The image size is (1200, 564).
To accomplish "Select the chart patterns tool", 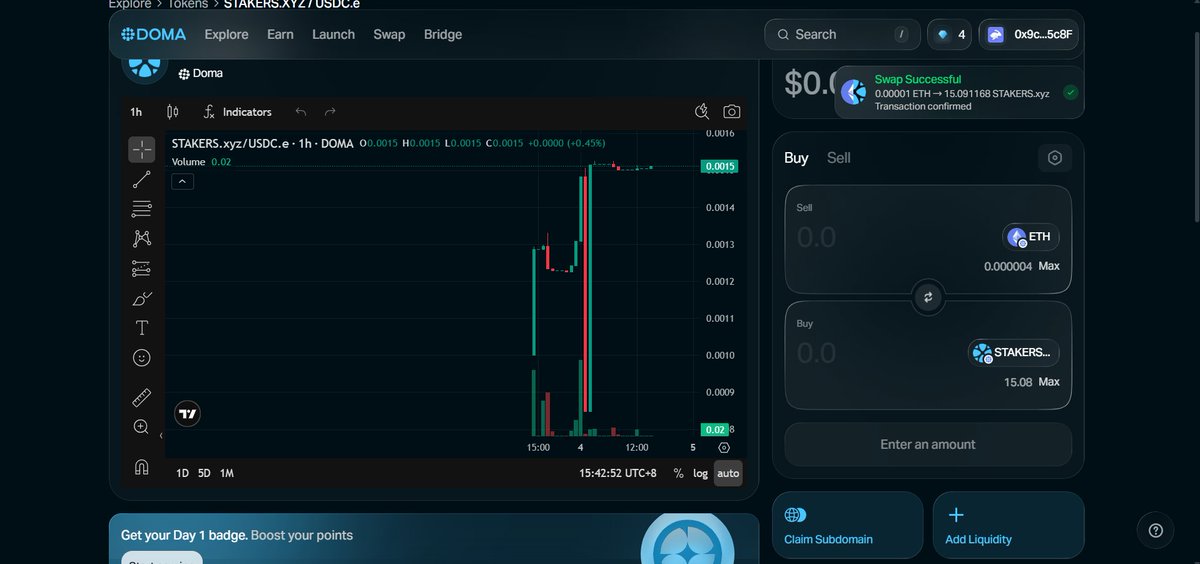I will tap(141, 239).
